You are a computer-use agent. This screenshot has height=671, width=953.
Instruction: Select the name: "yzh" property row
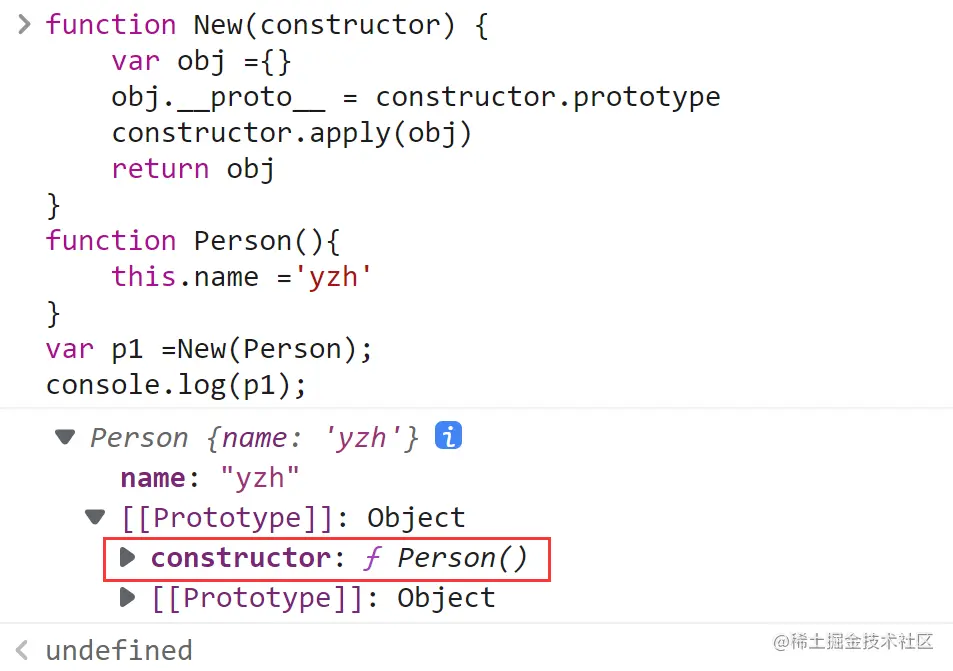210,478
